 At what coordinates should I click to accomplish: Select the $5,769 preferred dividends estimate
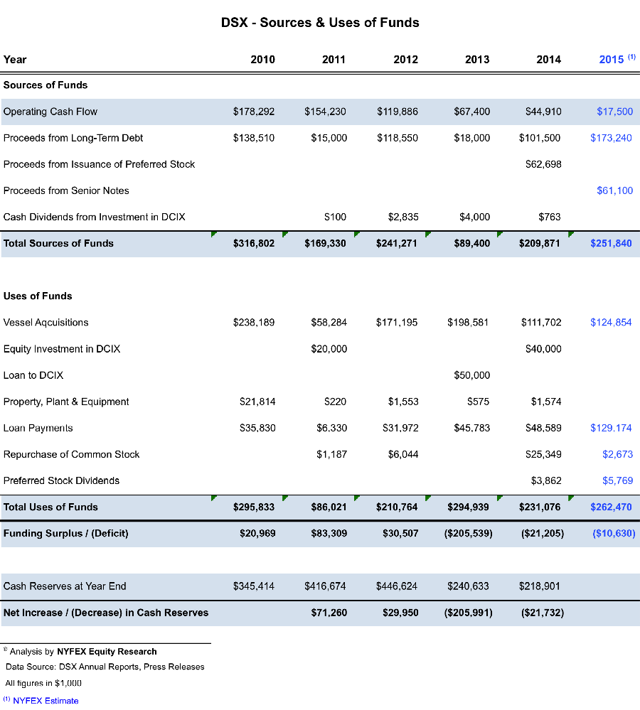[617, 480]
